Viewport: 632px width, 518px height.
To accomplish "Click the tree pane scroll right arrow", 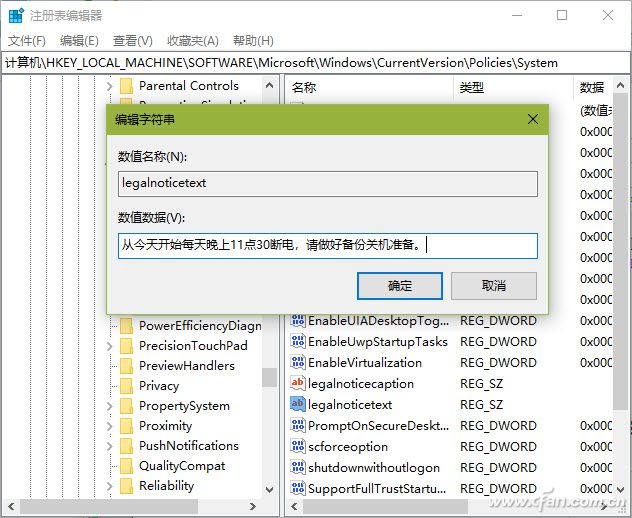I will tap(253, 506).
